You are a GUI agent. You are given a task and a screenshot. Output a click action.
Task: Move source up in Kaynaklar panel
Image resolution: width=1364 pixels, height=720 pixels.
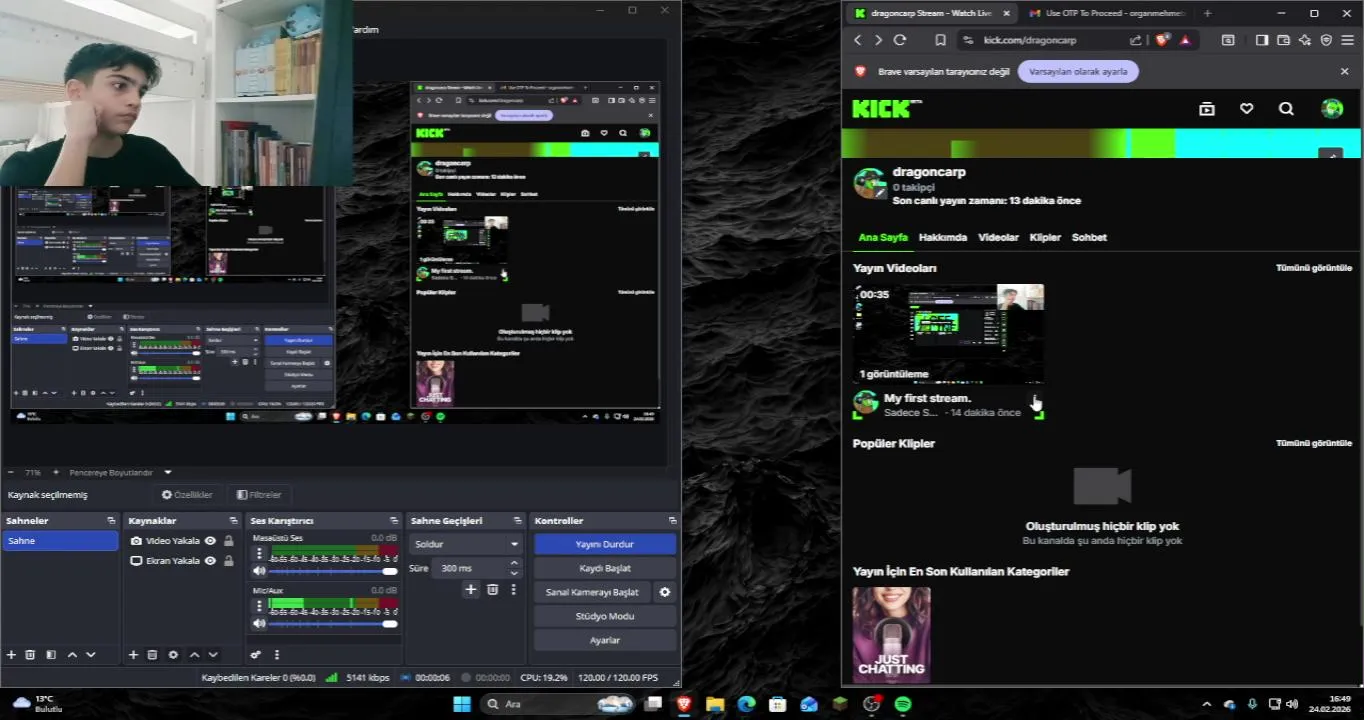[194, 655]
